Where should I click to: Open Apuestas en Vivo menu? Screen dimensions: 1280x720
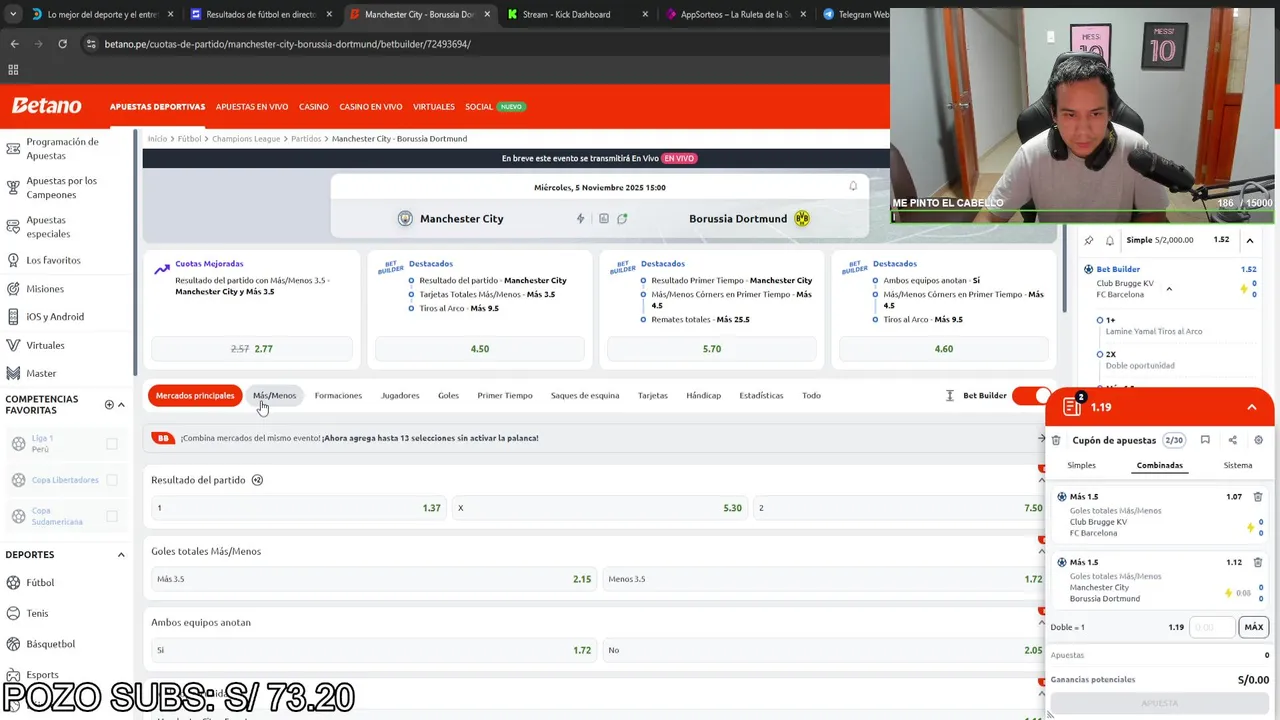tap(252, 107)
